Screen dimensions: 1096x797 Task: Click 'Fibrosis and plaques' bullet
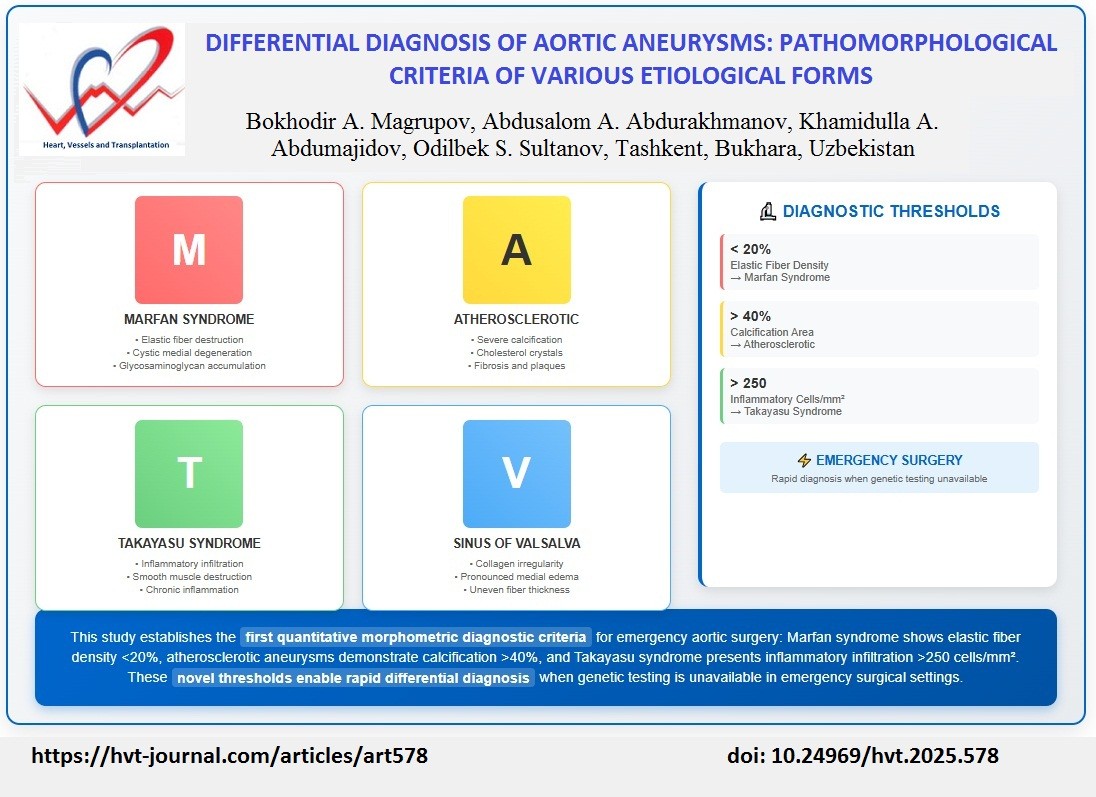tap(517, 366)
